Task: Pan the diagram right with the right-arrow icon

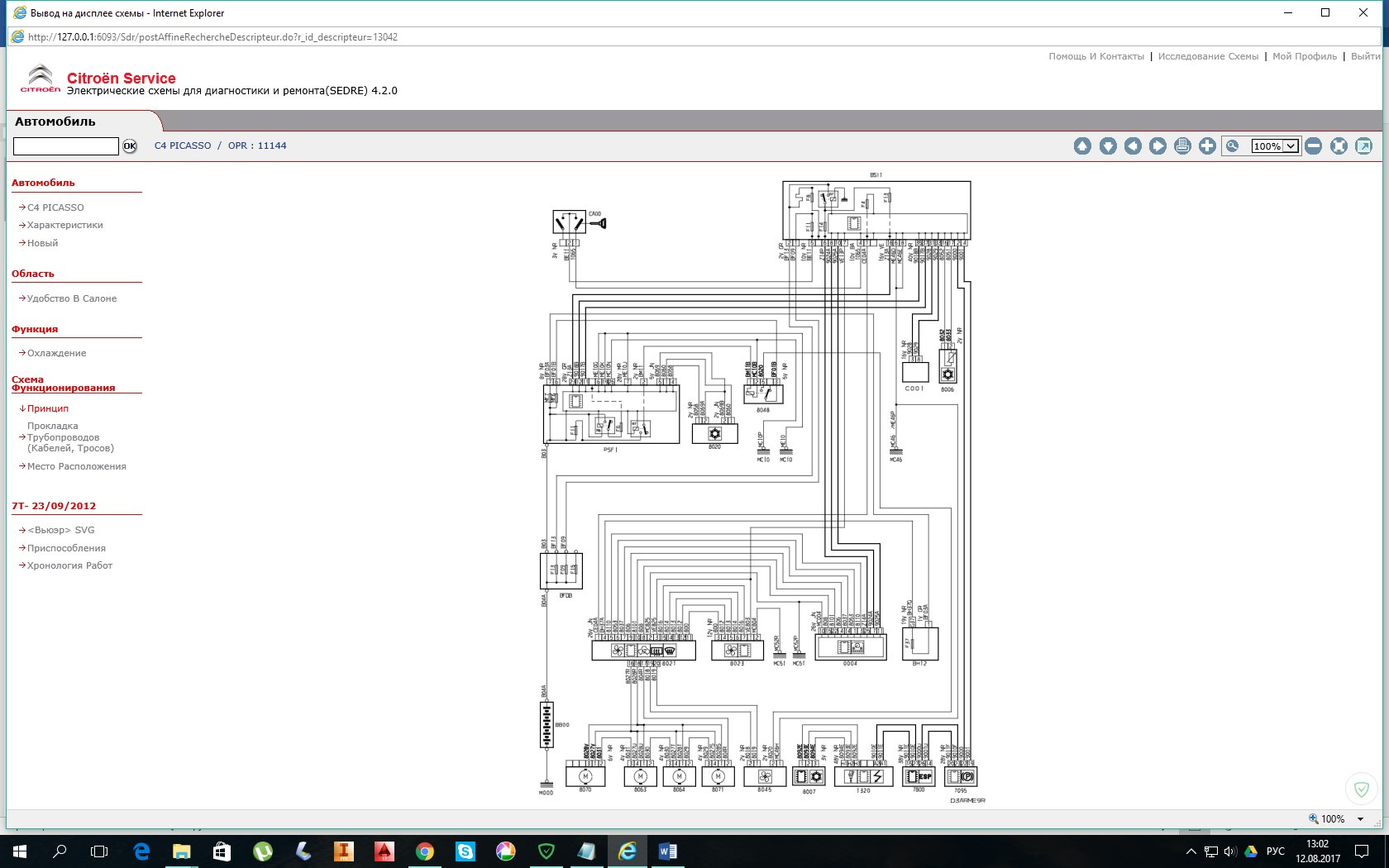Action: pos(1157,146)
